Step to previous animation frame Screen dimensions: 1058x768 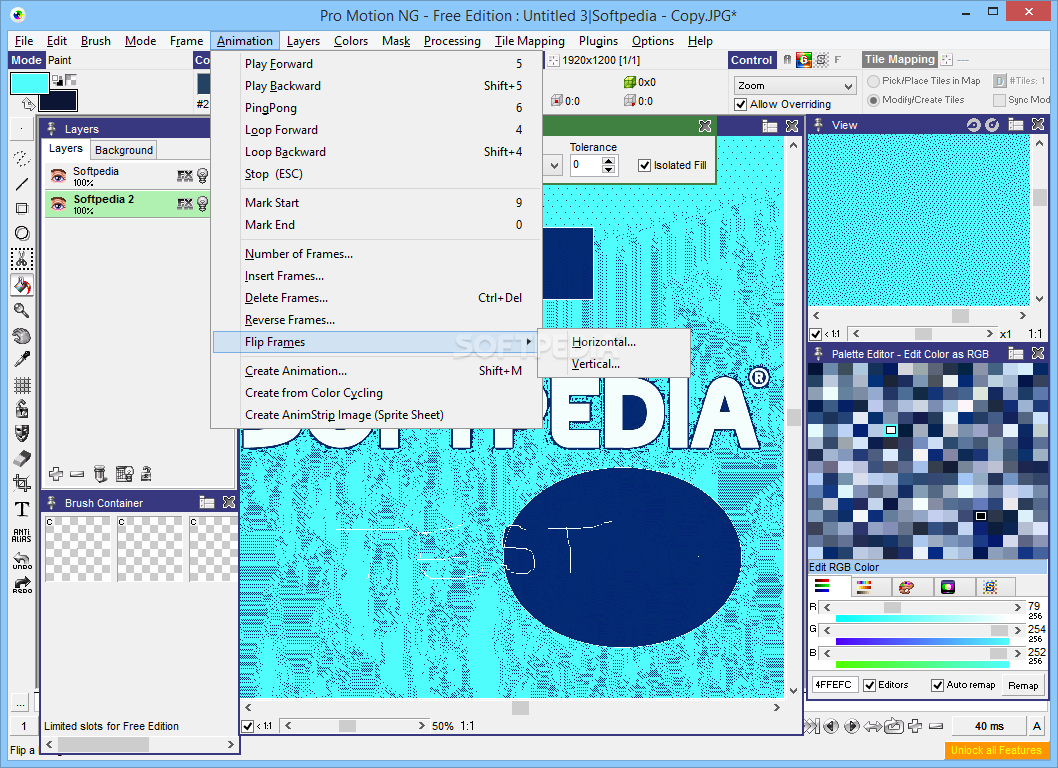pyautogui.click(x=831, y=726)
